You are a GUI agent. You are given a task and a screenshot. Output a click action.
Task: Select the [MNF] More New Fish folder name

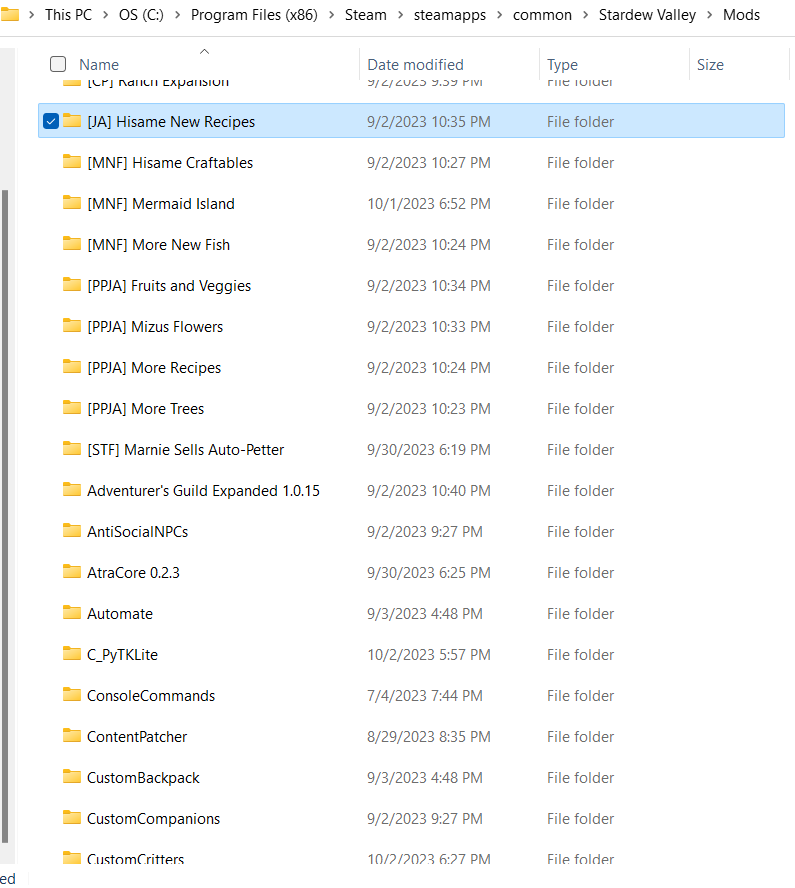(x=159, y=245)
